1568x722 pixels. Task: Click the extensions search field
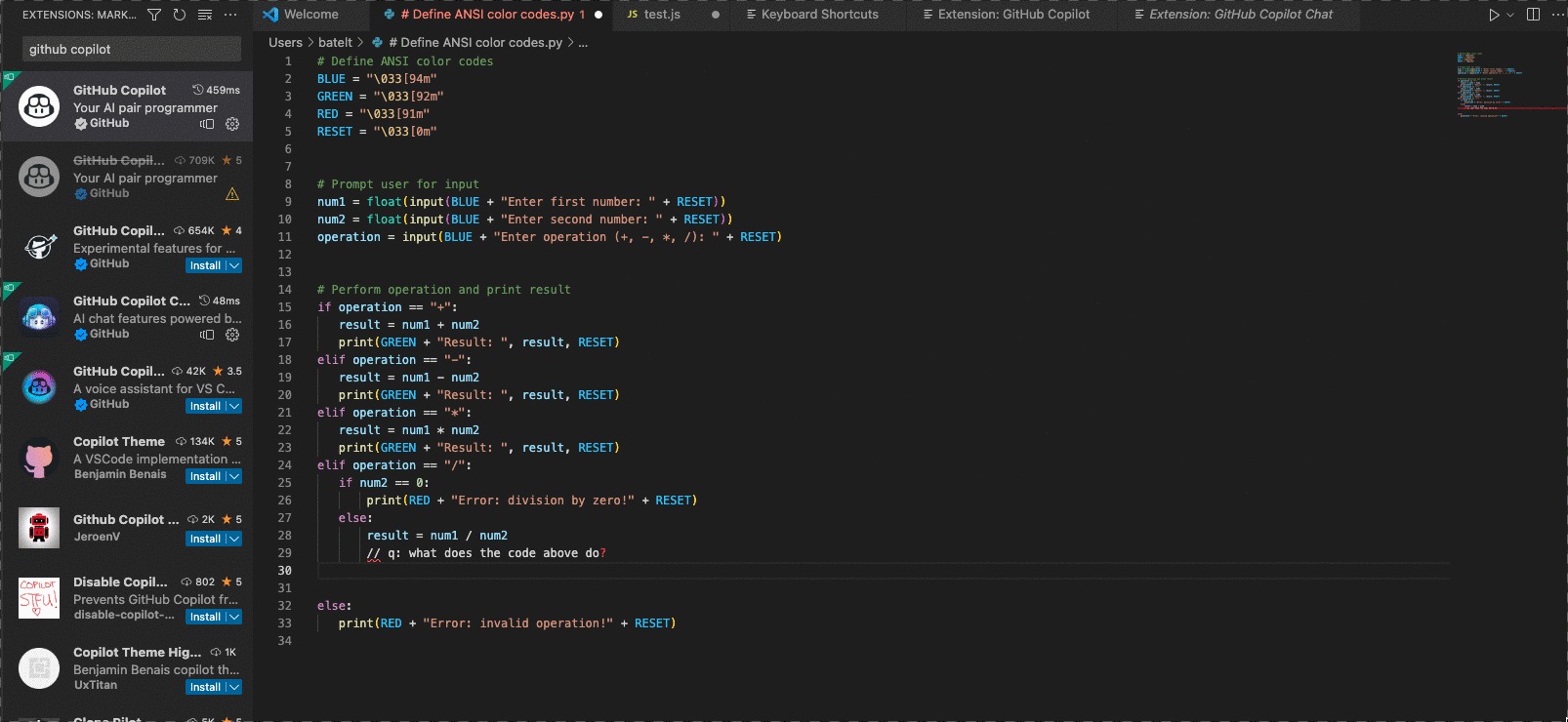coord(131,49)
